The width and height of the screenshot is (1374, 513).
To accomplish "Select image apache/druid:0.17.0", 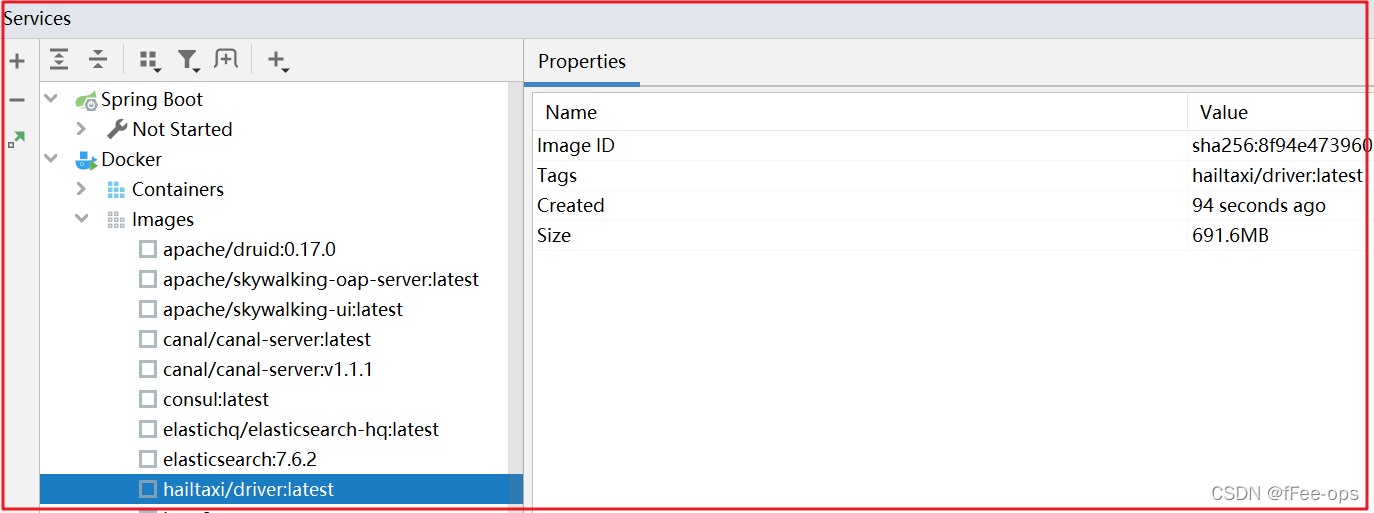I will point(249,249).
